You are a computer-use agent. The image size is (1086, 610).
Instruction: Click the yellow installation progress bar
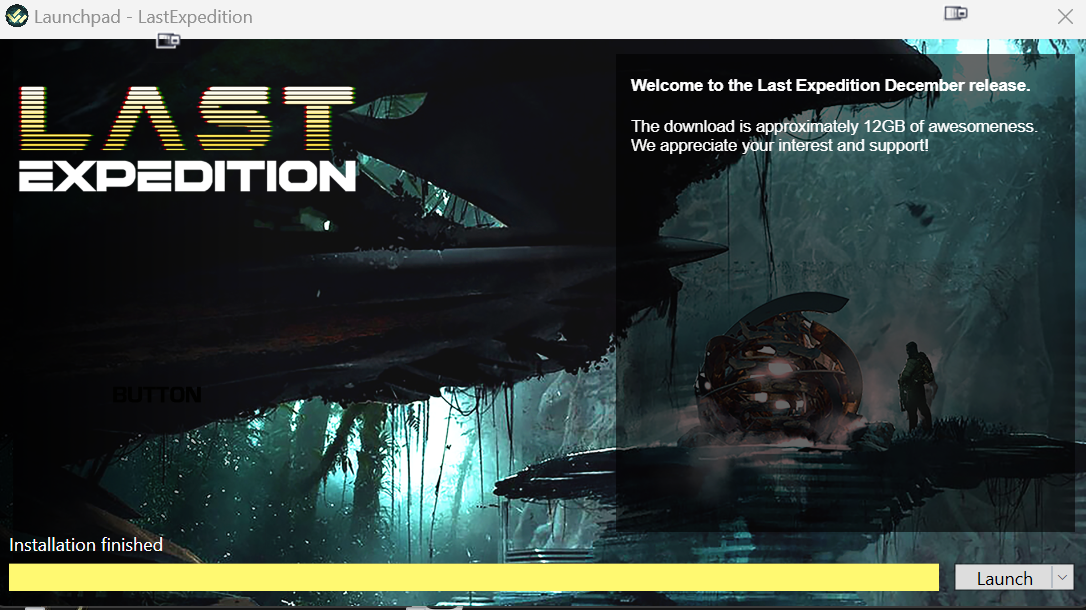(x=474, y=577)
